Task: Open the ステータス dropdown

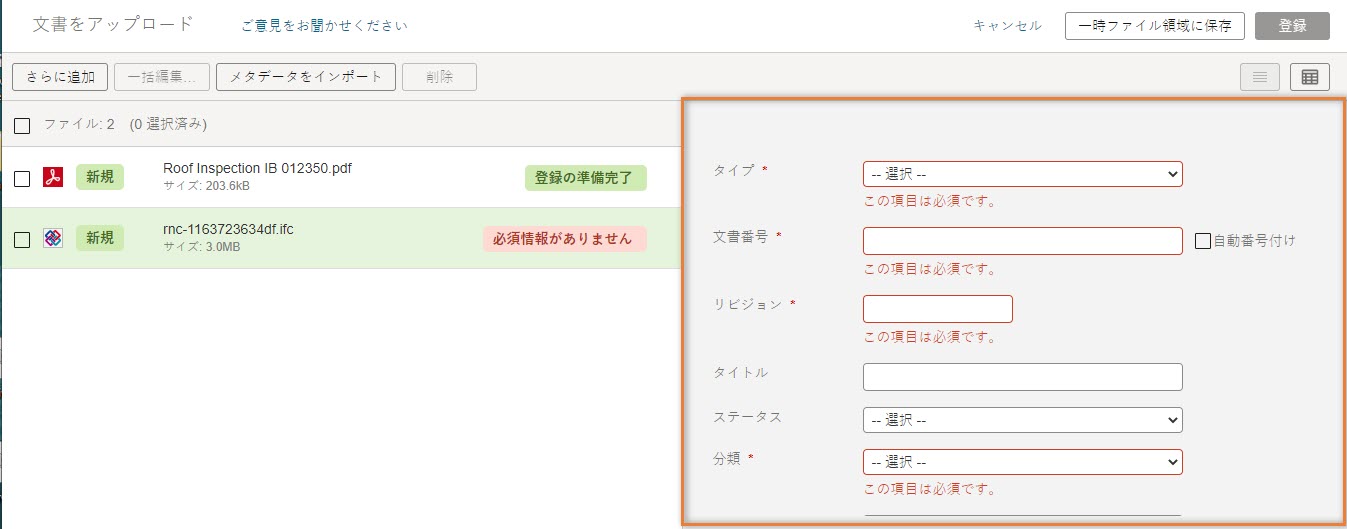Action: coord(1022,420)
